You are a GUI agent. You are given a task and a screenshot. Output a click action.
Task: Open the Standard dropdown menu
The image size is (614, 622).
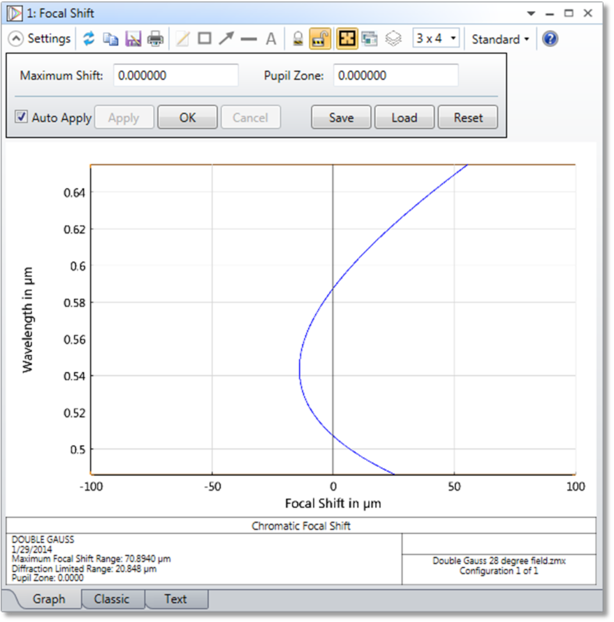(x=501, y=39)
